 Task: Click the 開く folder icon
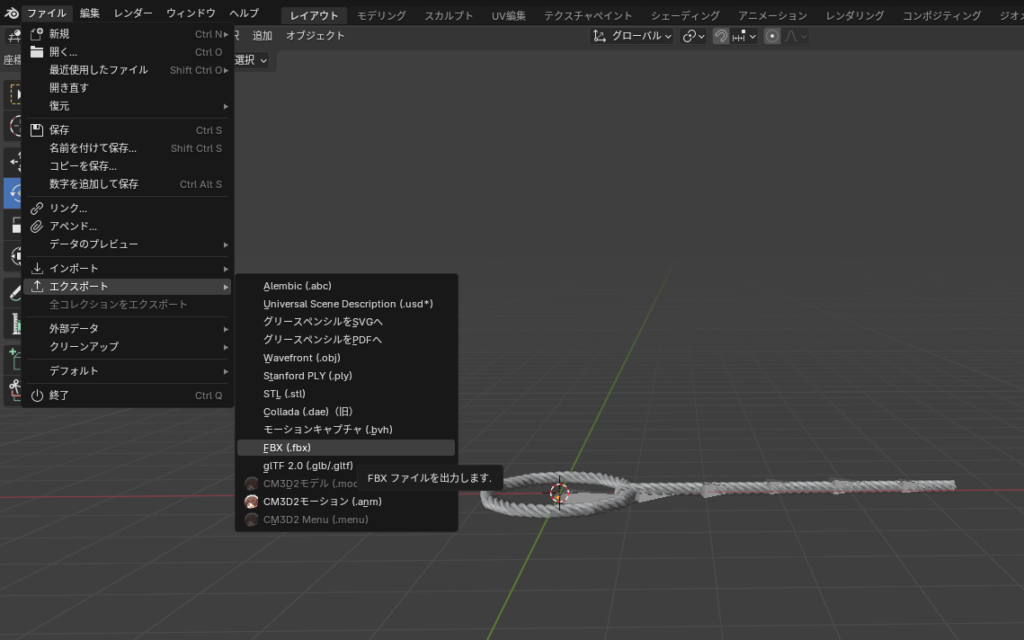(x=37, y=52)
